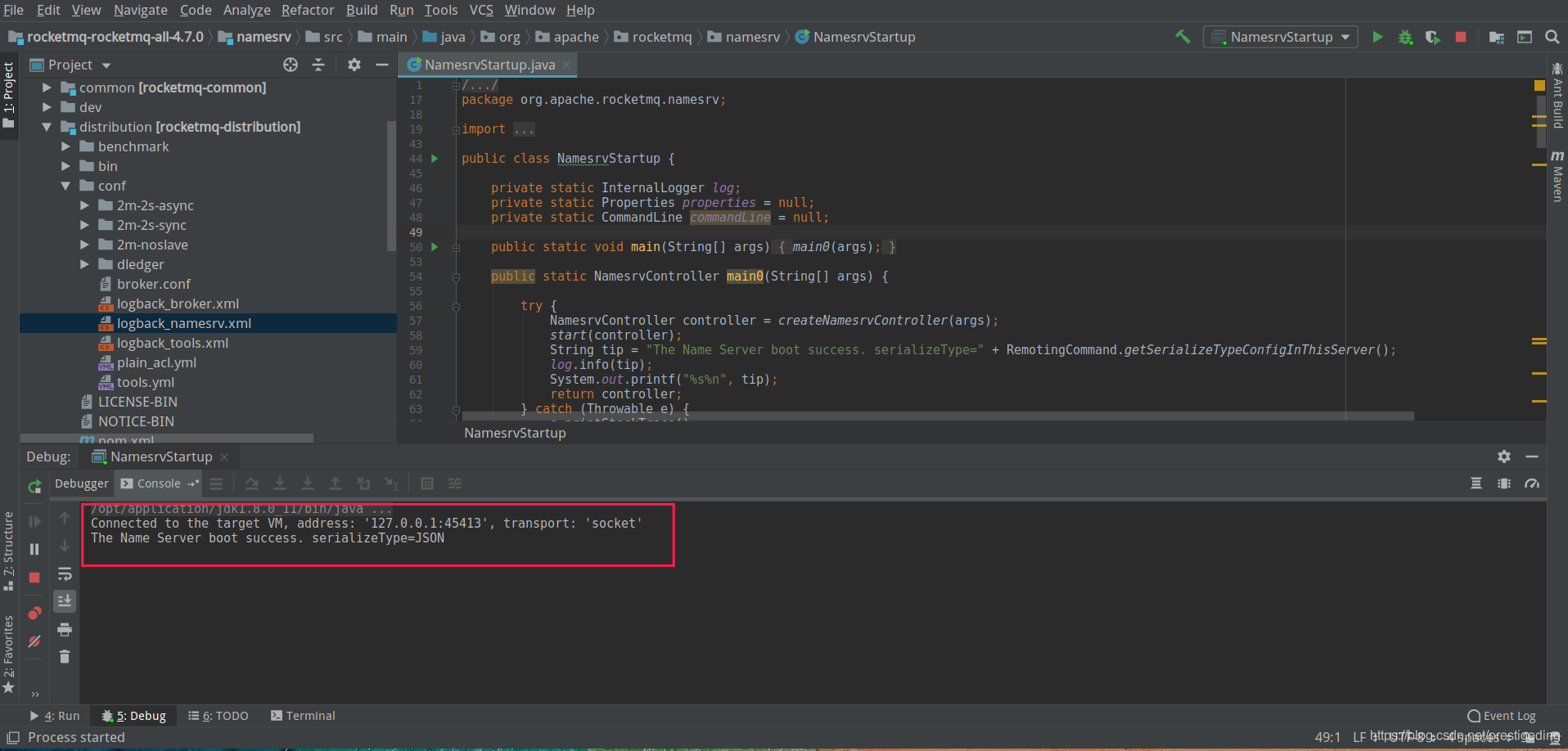Open the Refactor menu
Image resolution: width=1568 pixels, height=751 pixels.
click(x=307, y=10)
